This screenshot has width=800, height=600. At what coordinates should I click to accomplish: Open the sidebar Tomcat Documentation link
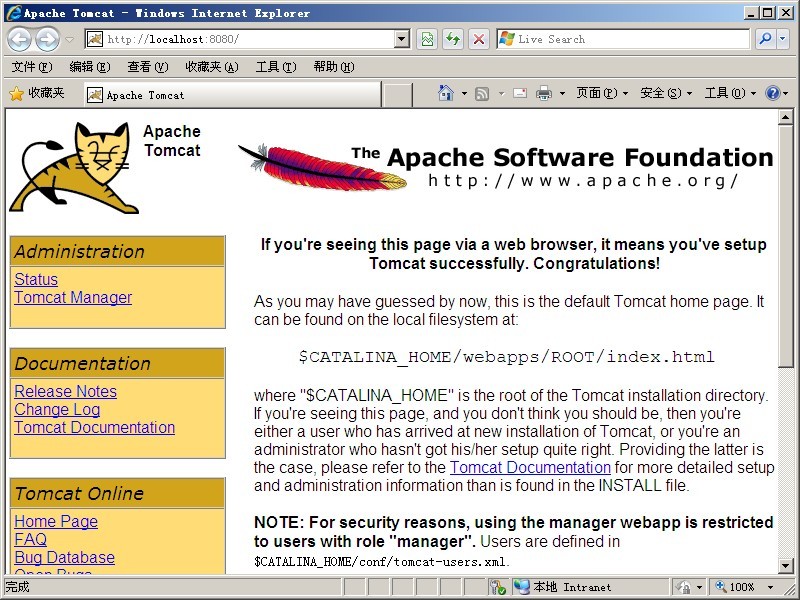[x=94, y=428]
